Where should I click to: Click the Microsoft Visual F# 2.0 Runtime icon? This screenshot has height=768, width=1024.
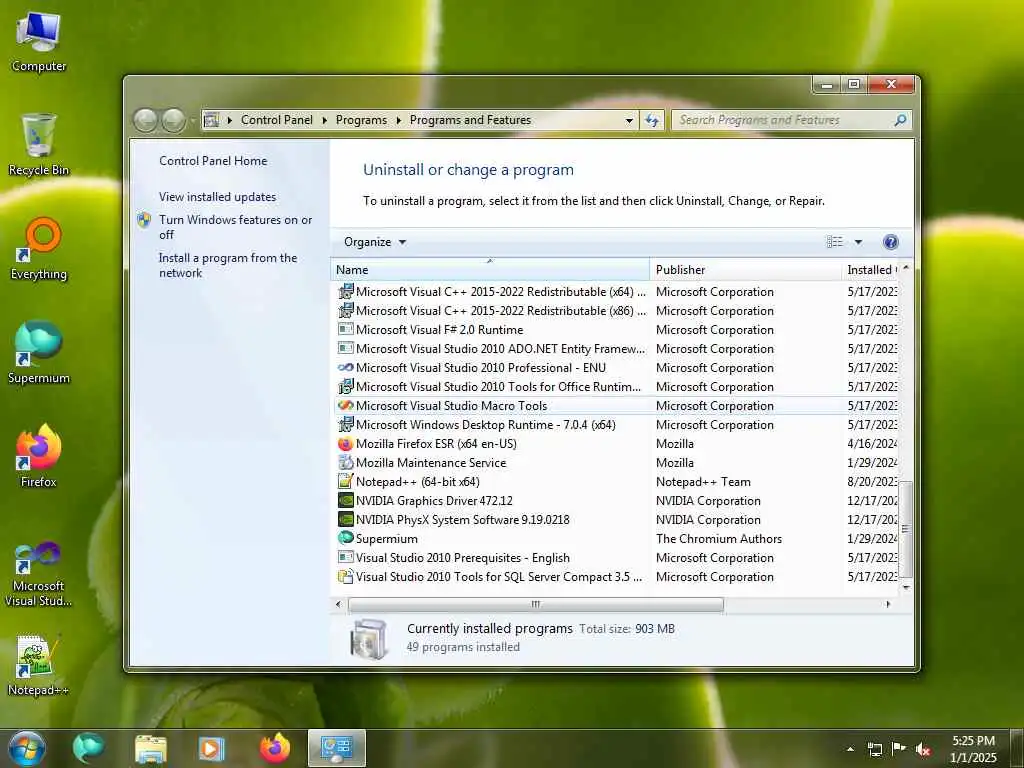(x=345, y=330)
